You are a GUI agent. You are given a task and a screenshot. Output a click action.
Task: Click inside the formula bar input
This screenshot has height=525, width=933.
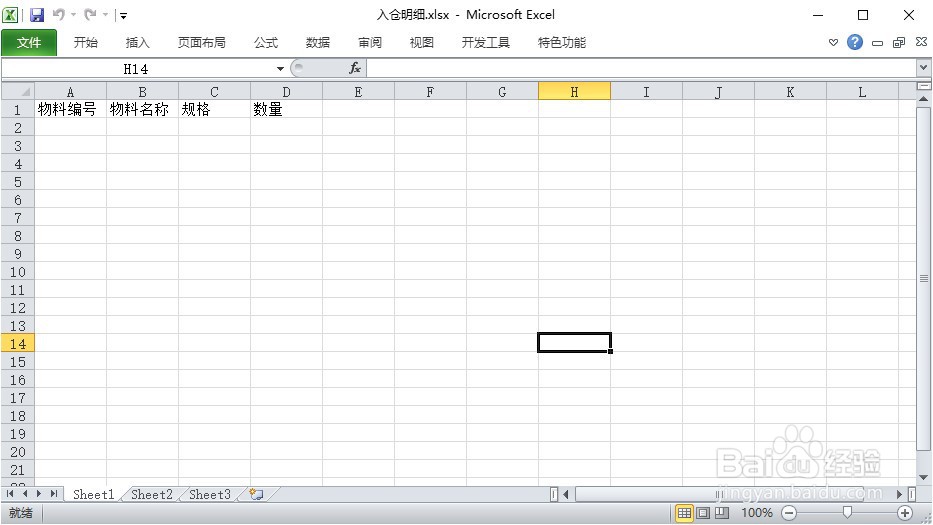click(x=641, y=69)
